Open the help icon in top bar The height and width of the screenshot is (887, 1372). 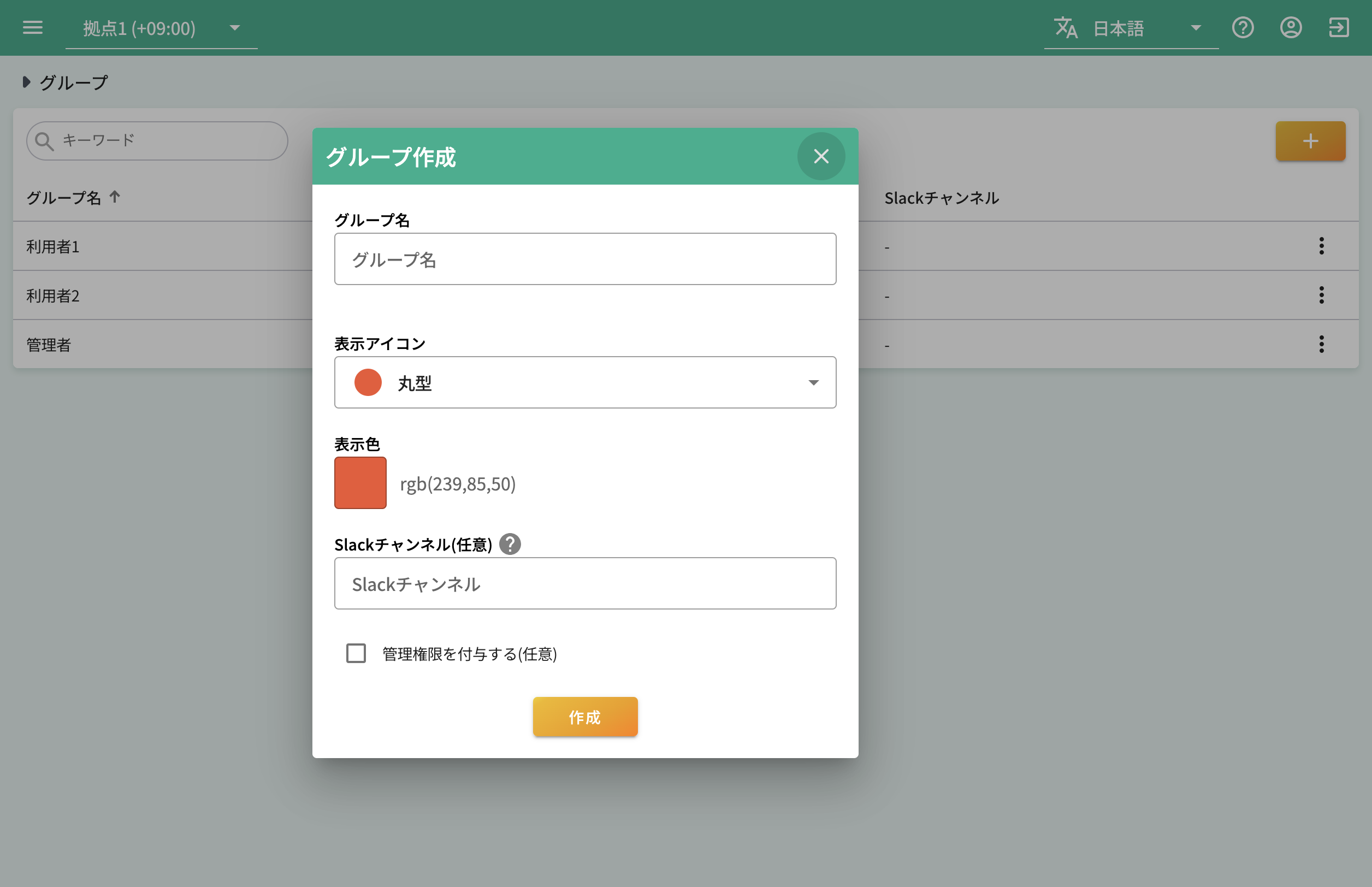tap(1243, 28)
